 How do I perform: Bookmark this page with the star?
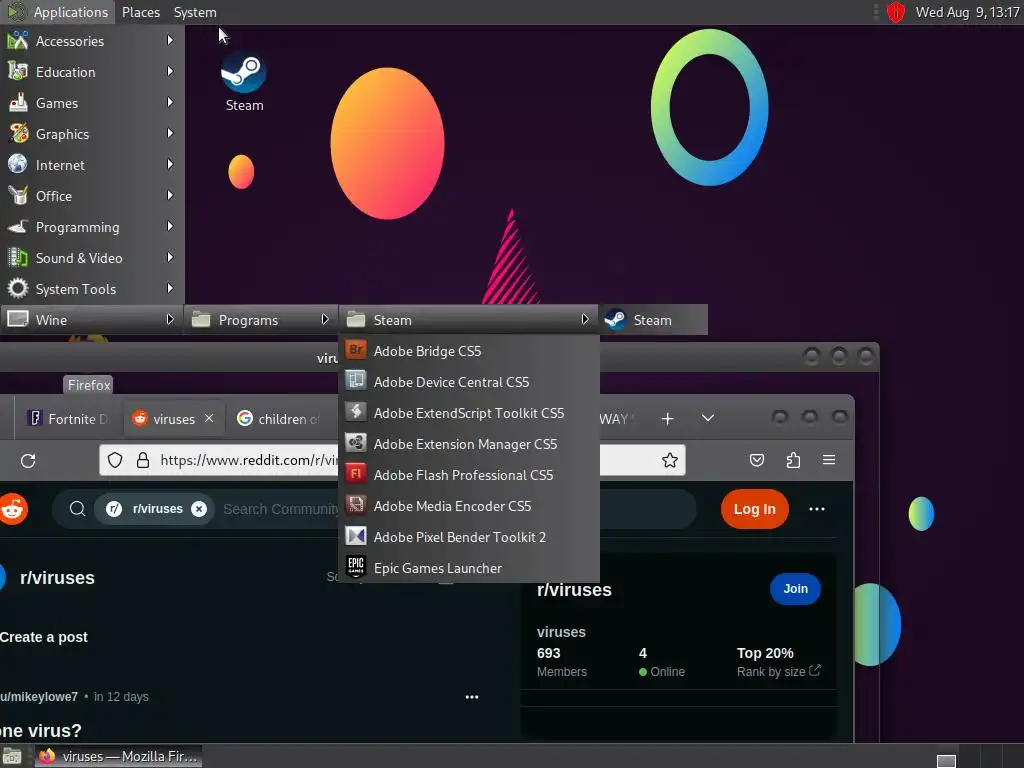point(669,460)
